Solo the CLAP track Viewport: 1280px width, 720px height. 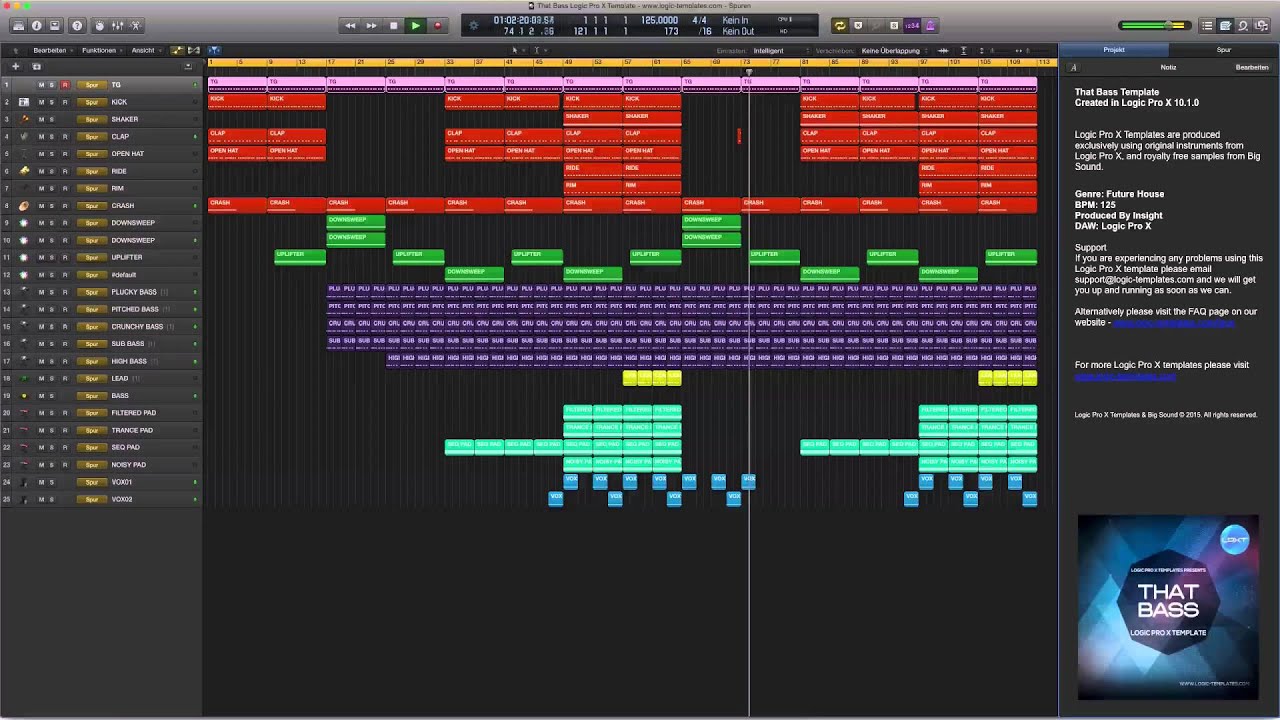53,137
